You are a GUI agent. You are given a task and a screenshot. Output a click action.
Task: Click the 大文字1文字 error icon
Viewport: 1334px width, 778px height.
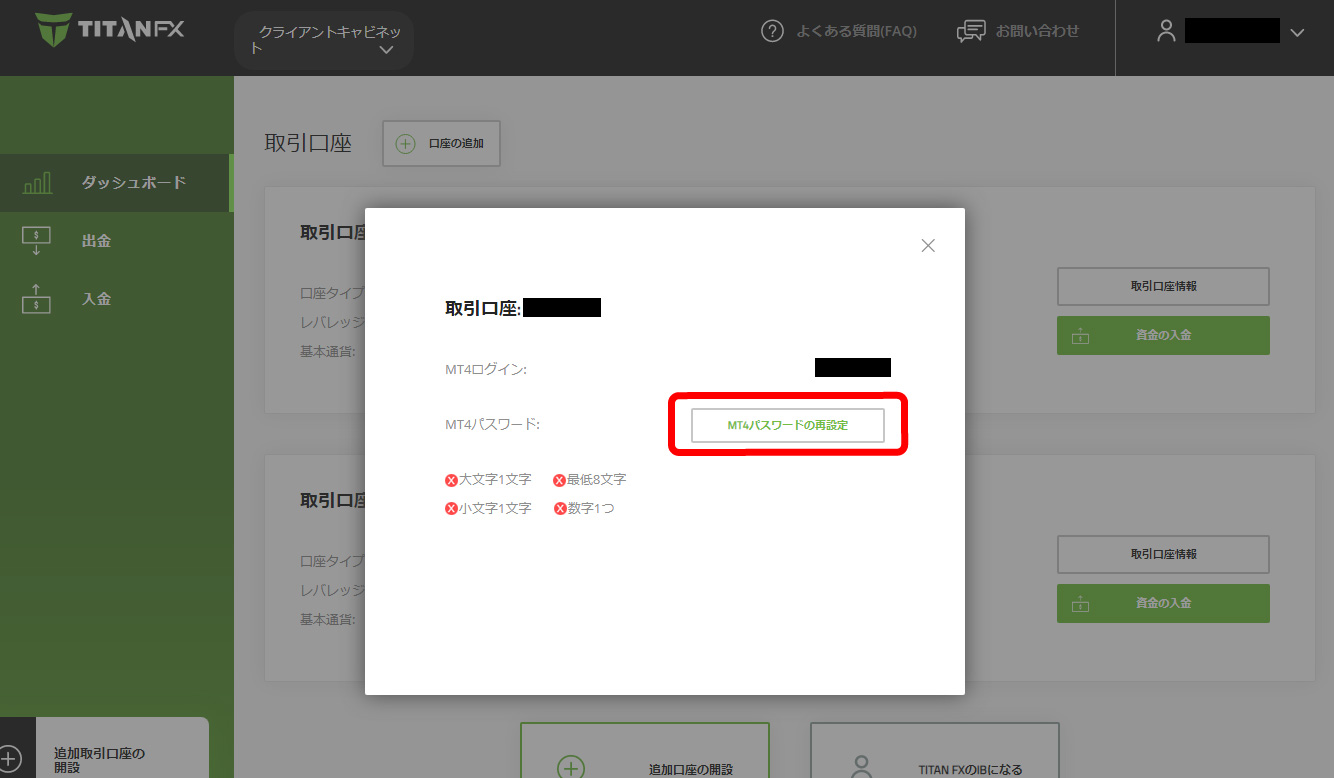point(451,480)
